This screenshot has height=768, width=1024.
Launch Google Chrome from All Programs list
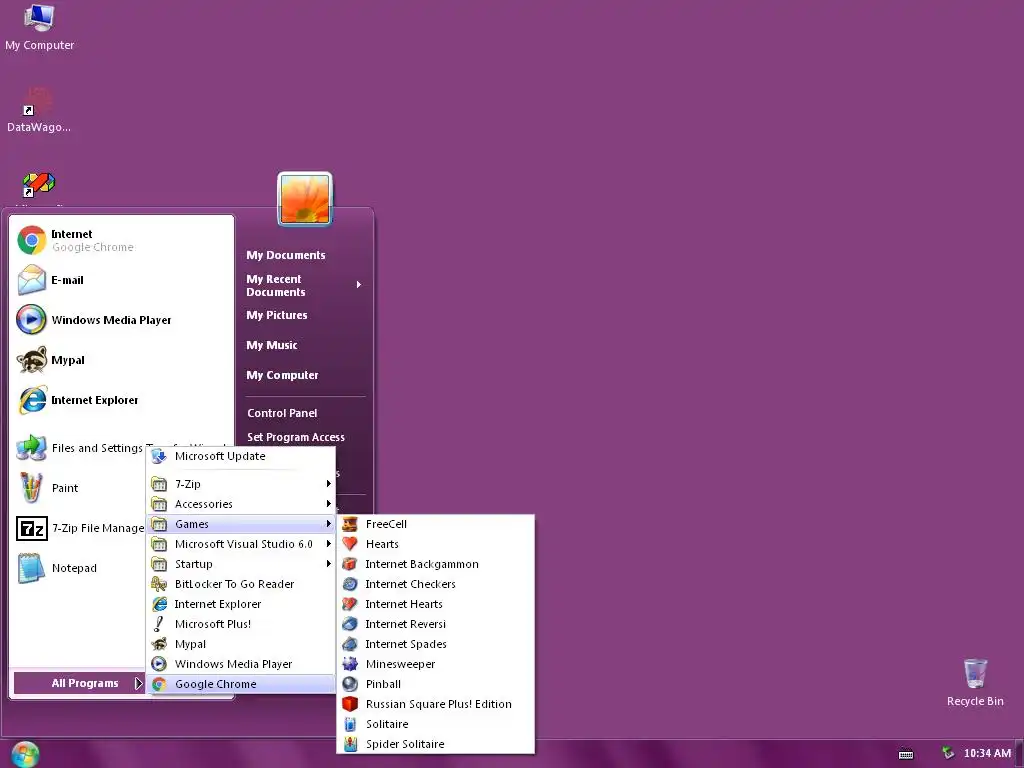coord(240,684)
